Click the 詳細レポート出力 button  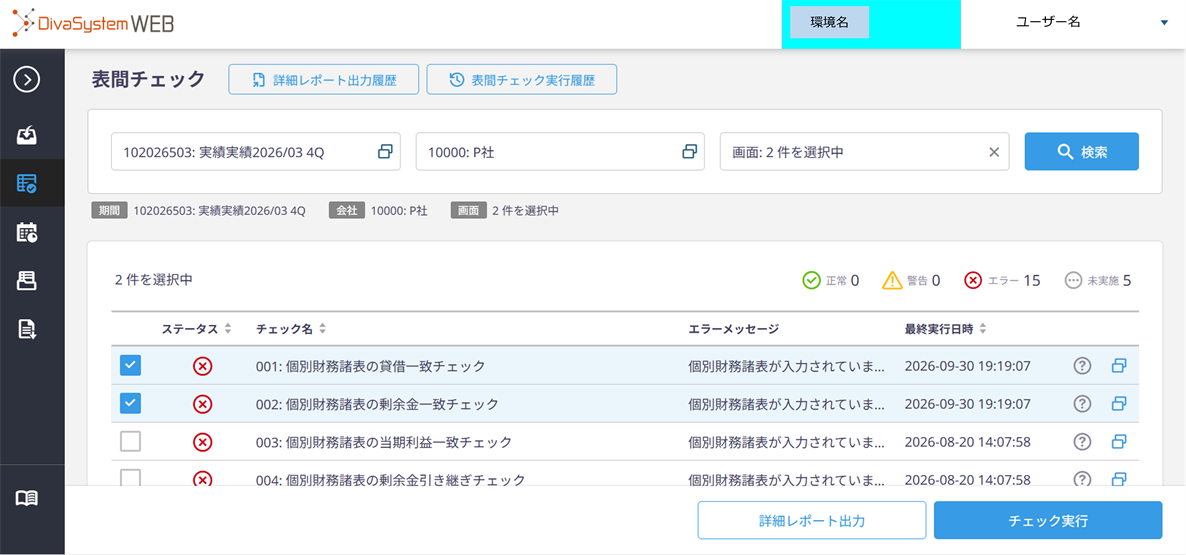pos(812,520)
